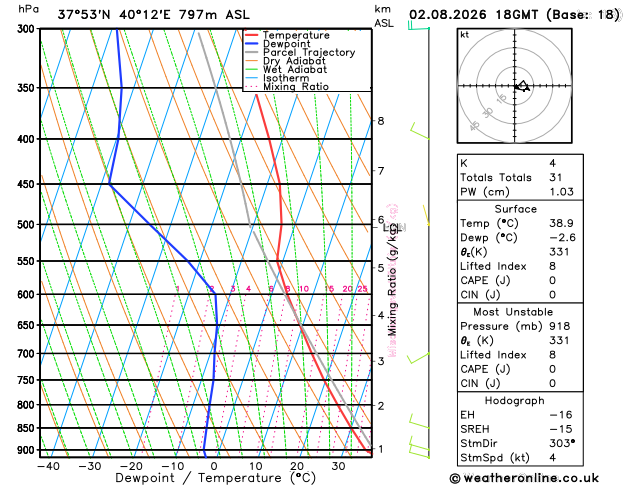Click the hodograph wind plot
The image size is (629, 486).
coord(515,86)
